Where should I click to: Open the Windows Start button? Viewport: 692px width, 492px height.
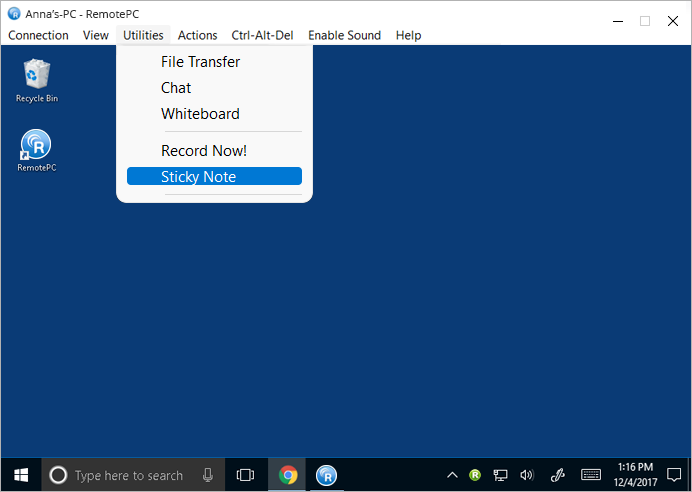[x=21, y=475]
